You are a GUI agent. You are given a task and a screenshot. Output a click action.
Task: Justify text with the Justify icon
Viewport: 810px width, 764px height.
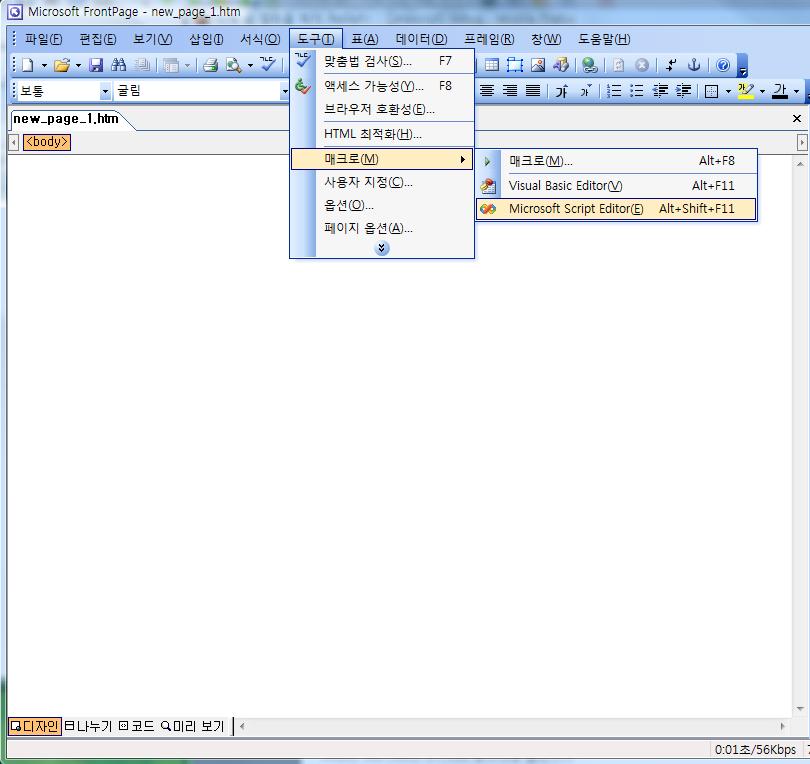(x=533, y=91)
